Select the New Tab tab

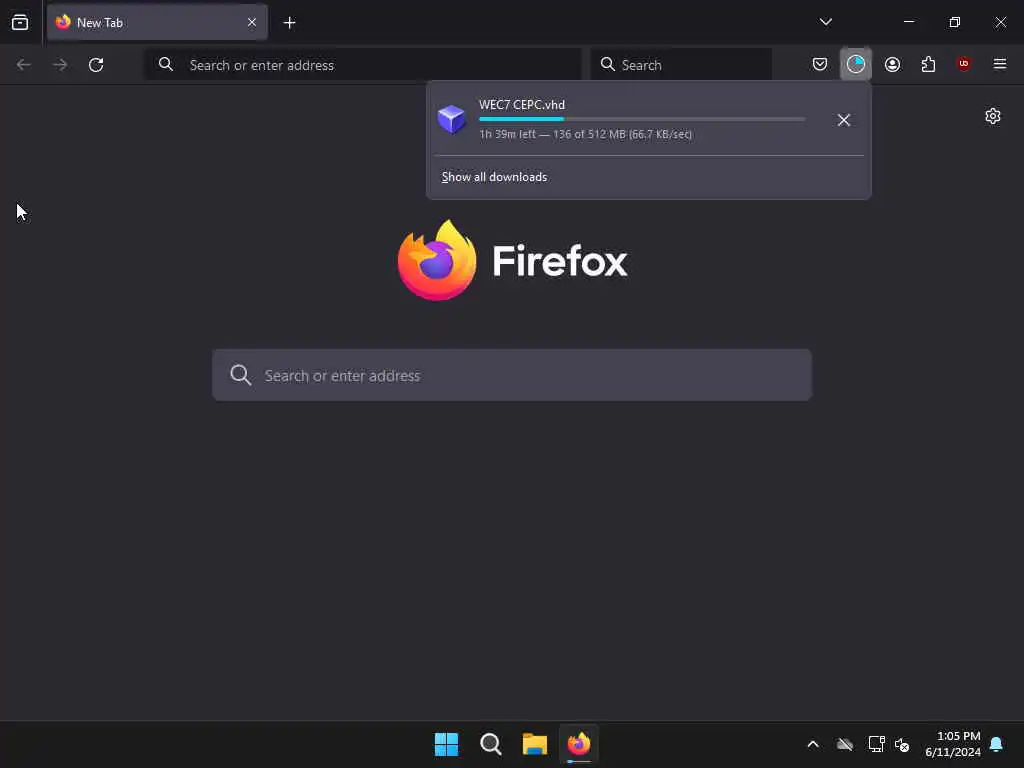coord(157,23)
